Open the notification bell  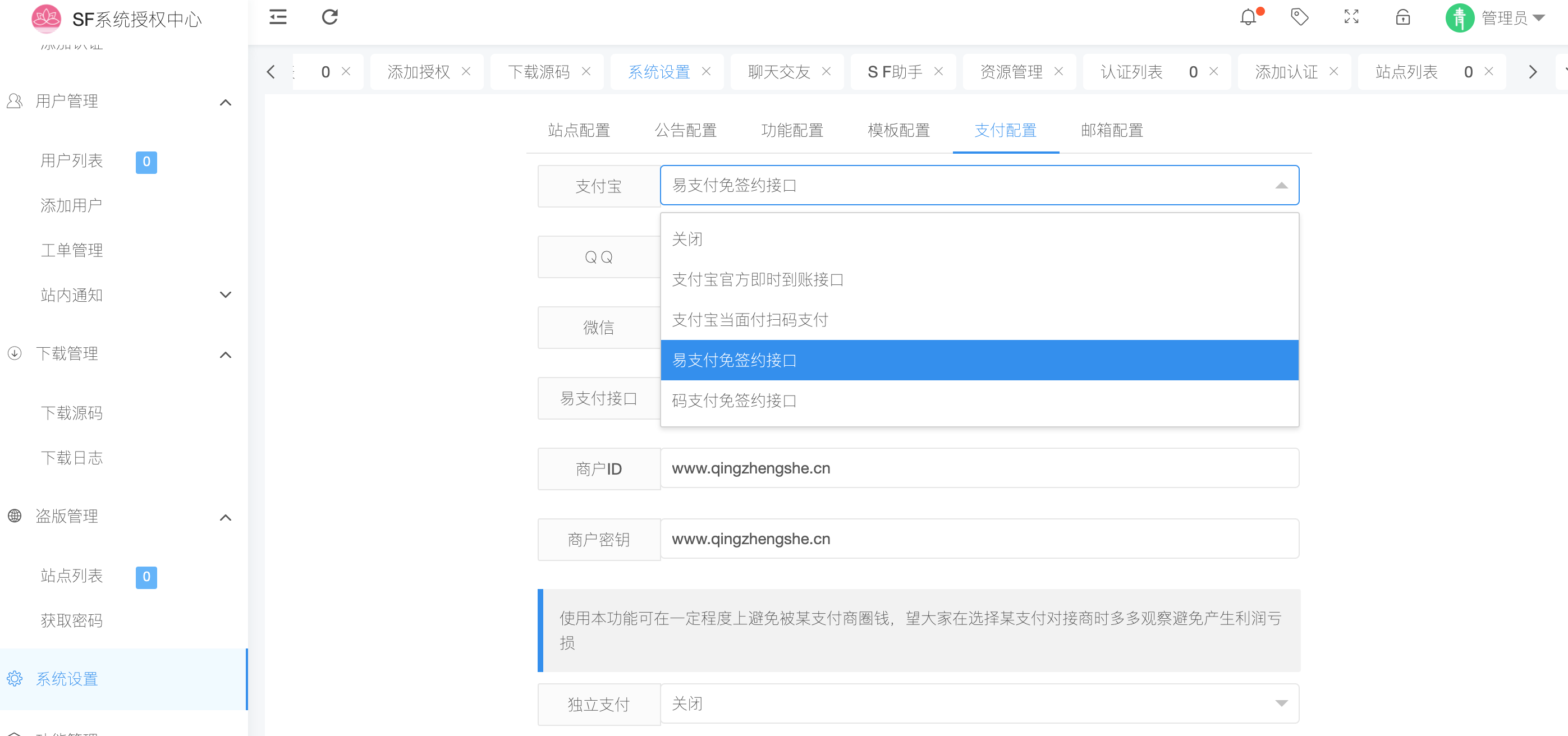point(1248,17)
